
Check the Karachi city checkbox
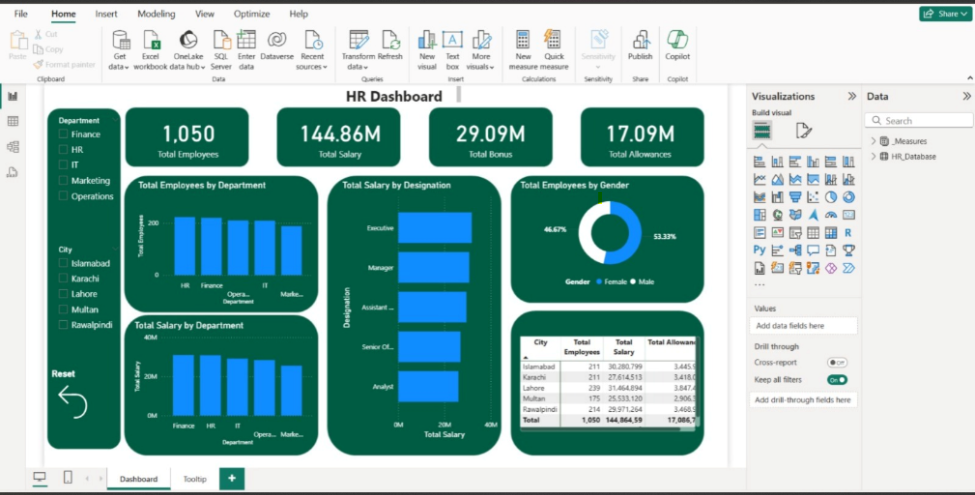point(63,279)
